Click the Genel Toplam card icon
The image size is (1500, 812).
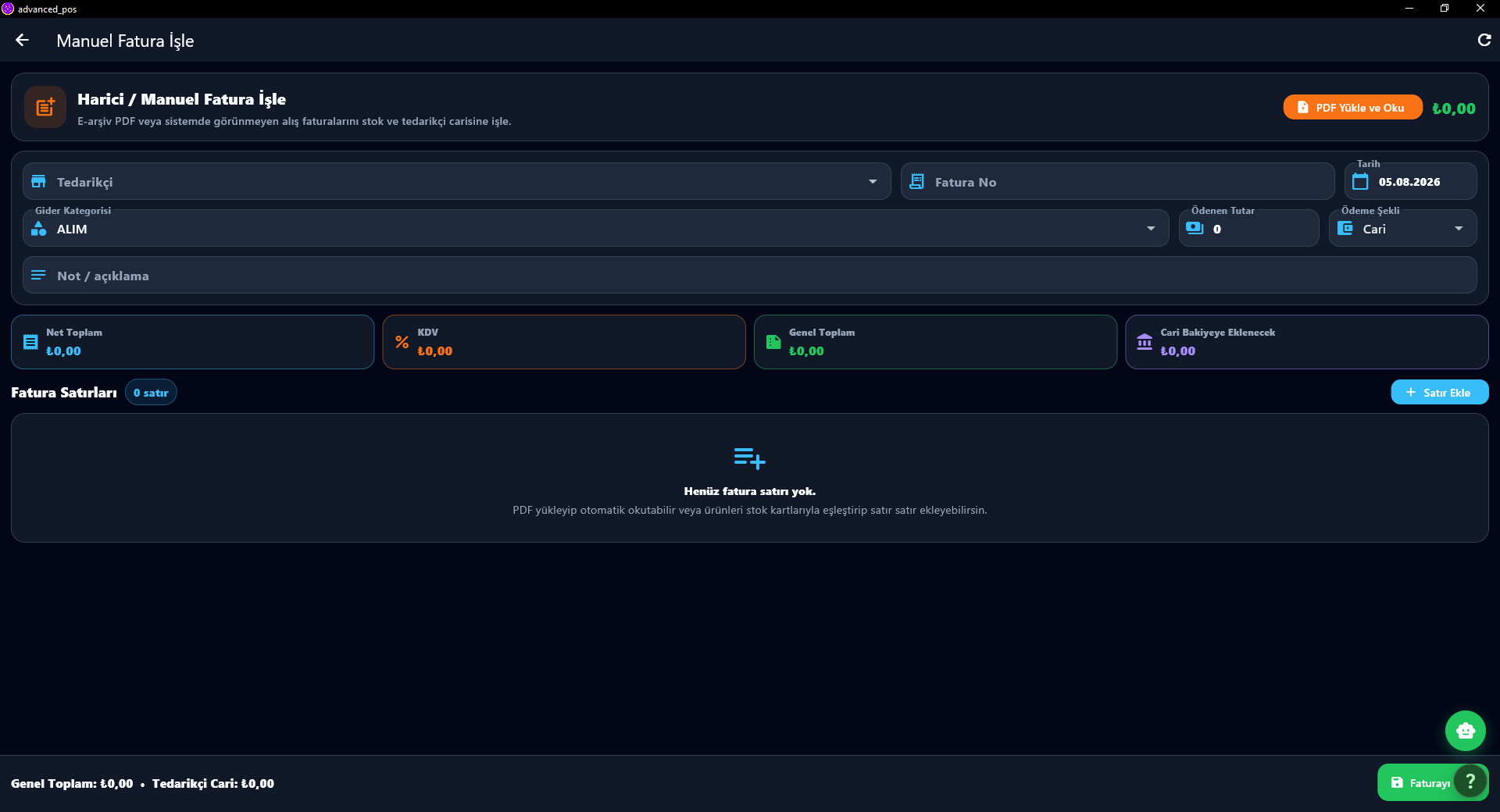point(773,342)
